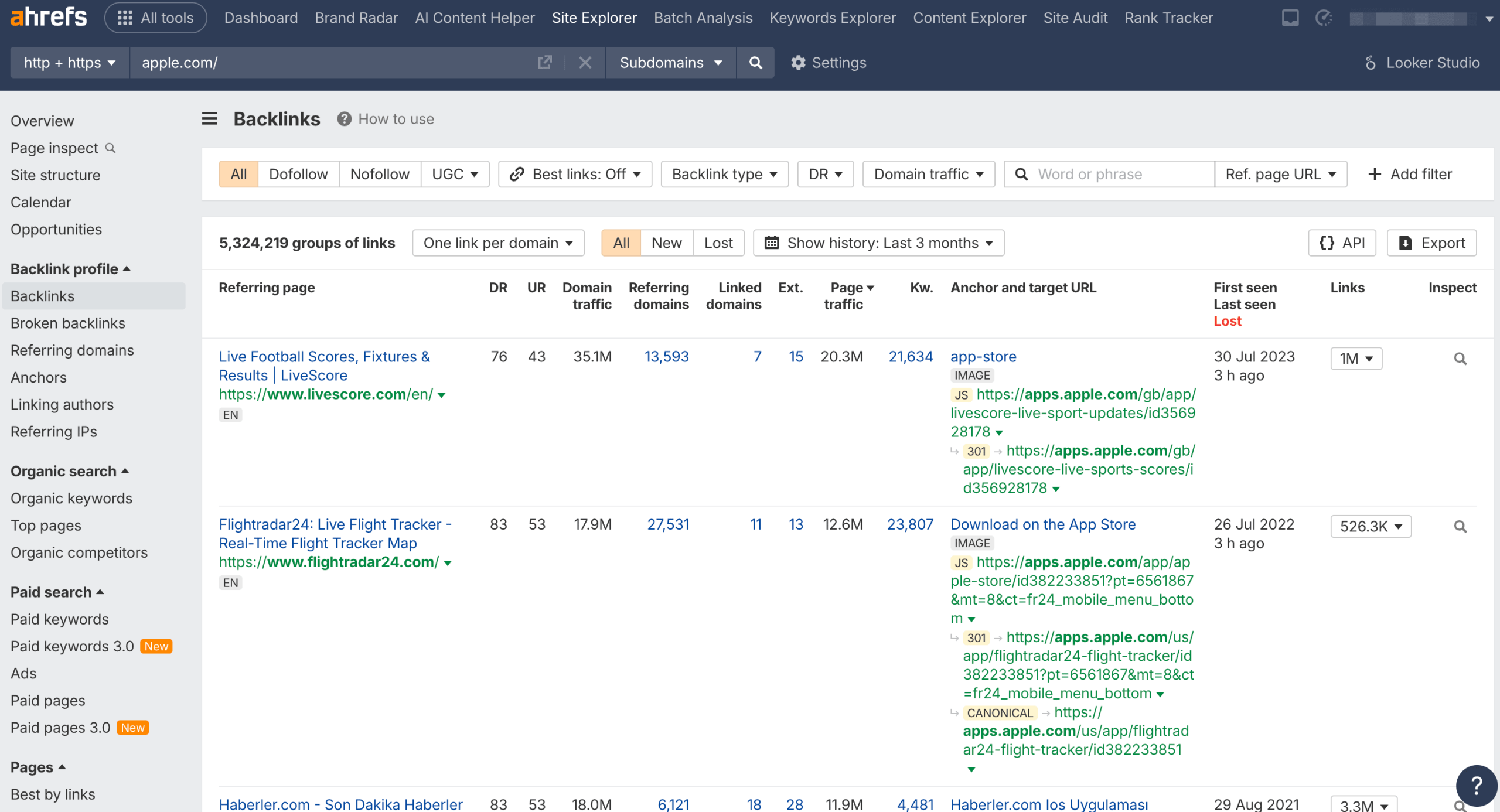Open the One link per domain dropdown
This screenshot has width=1500, height=812.
(498, 243)
